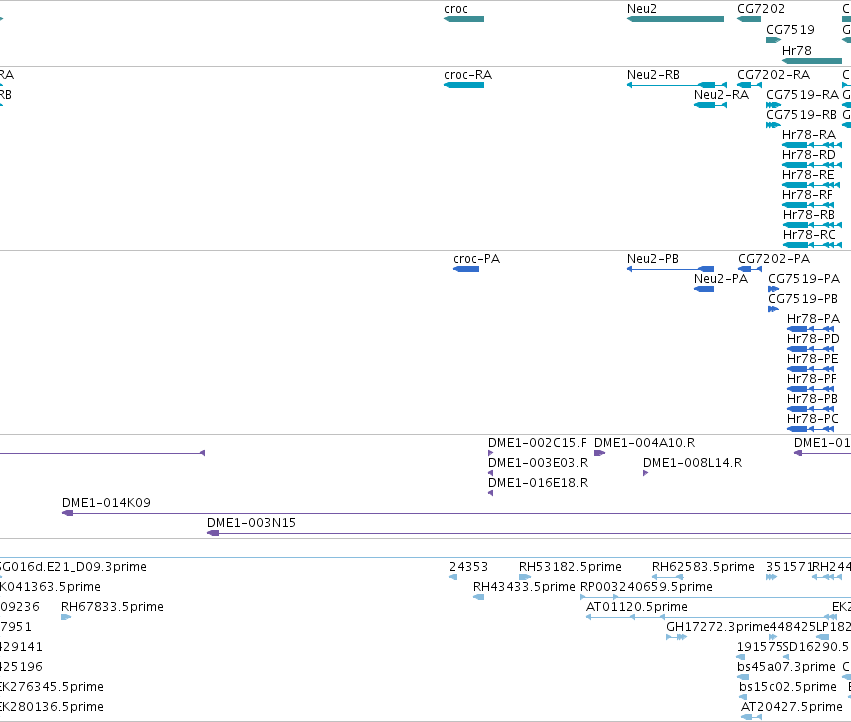The width and height of the screenshot is (851, 722).
Task: Select the CG7519 gene label
Action: tap(790, 29)
